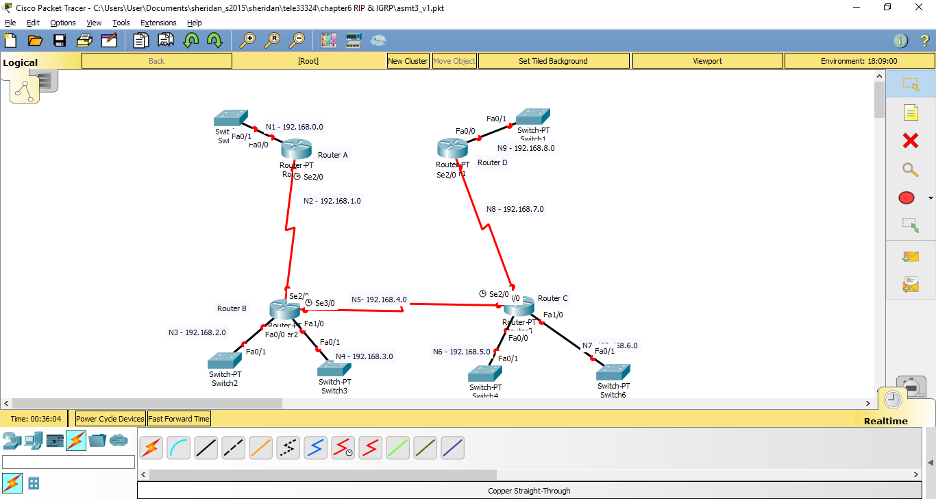Expand the collapsed right panel arrow
936x500 pixels.
930,463
